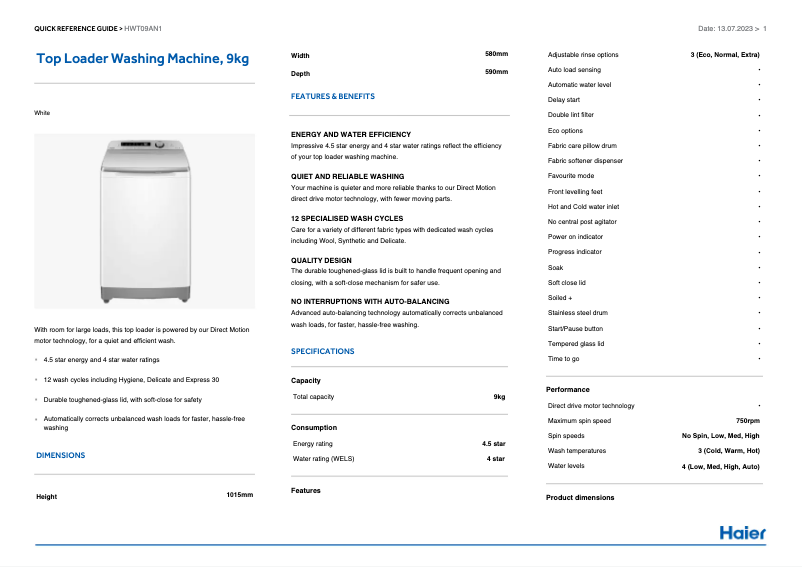
Task: Select the SPECIFICATIONS section heading
Action: 322,352
